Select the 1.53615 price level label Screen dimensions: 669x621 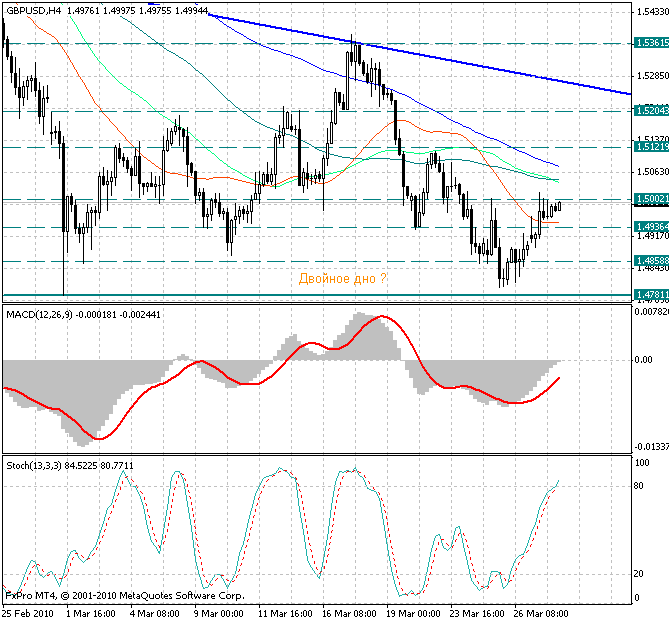click(651, 43)
